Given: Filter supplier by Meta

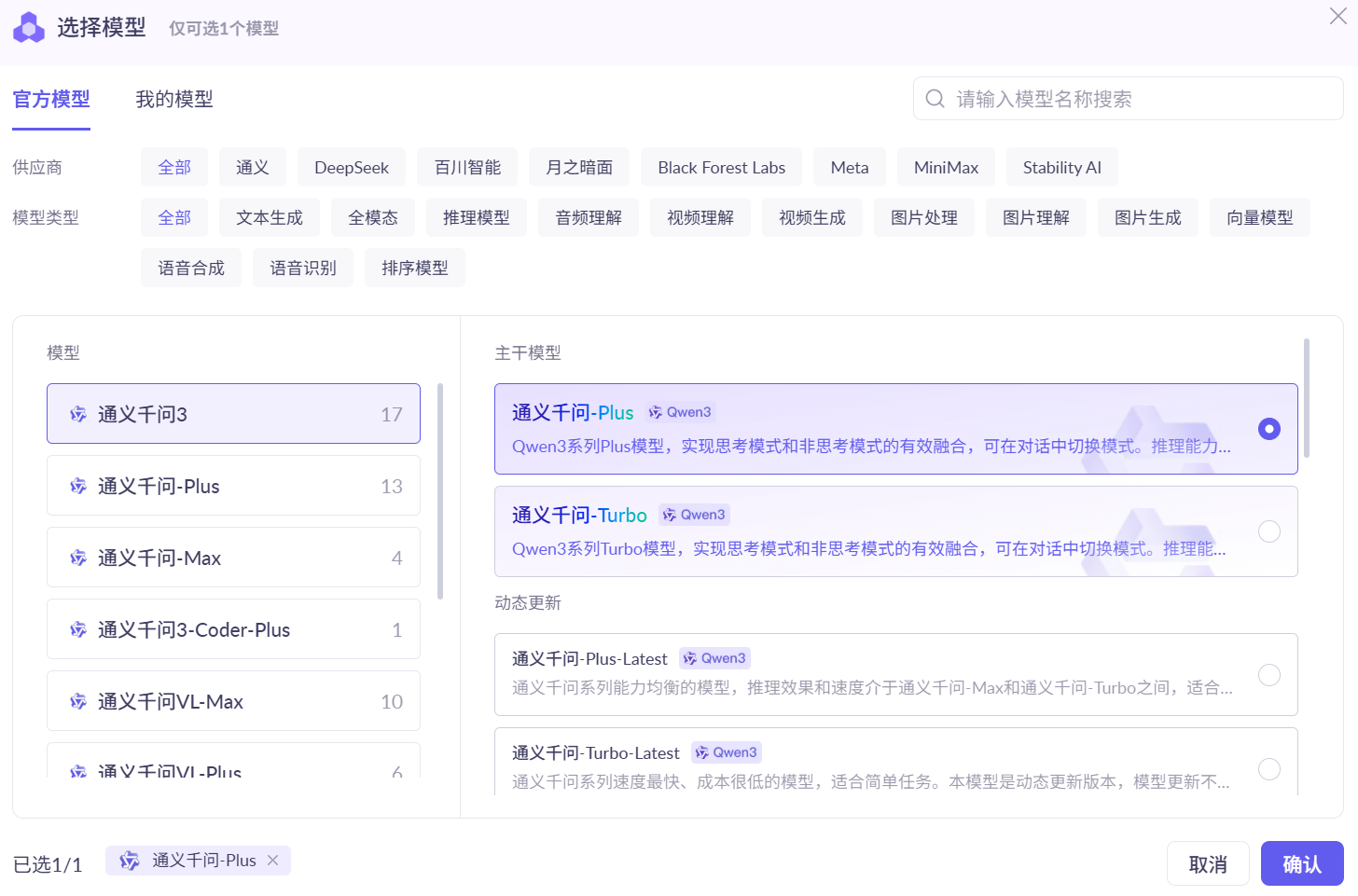Looking at the screenshot, I should (x=850, y=167).
